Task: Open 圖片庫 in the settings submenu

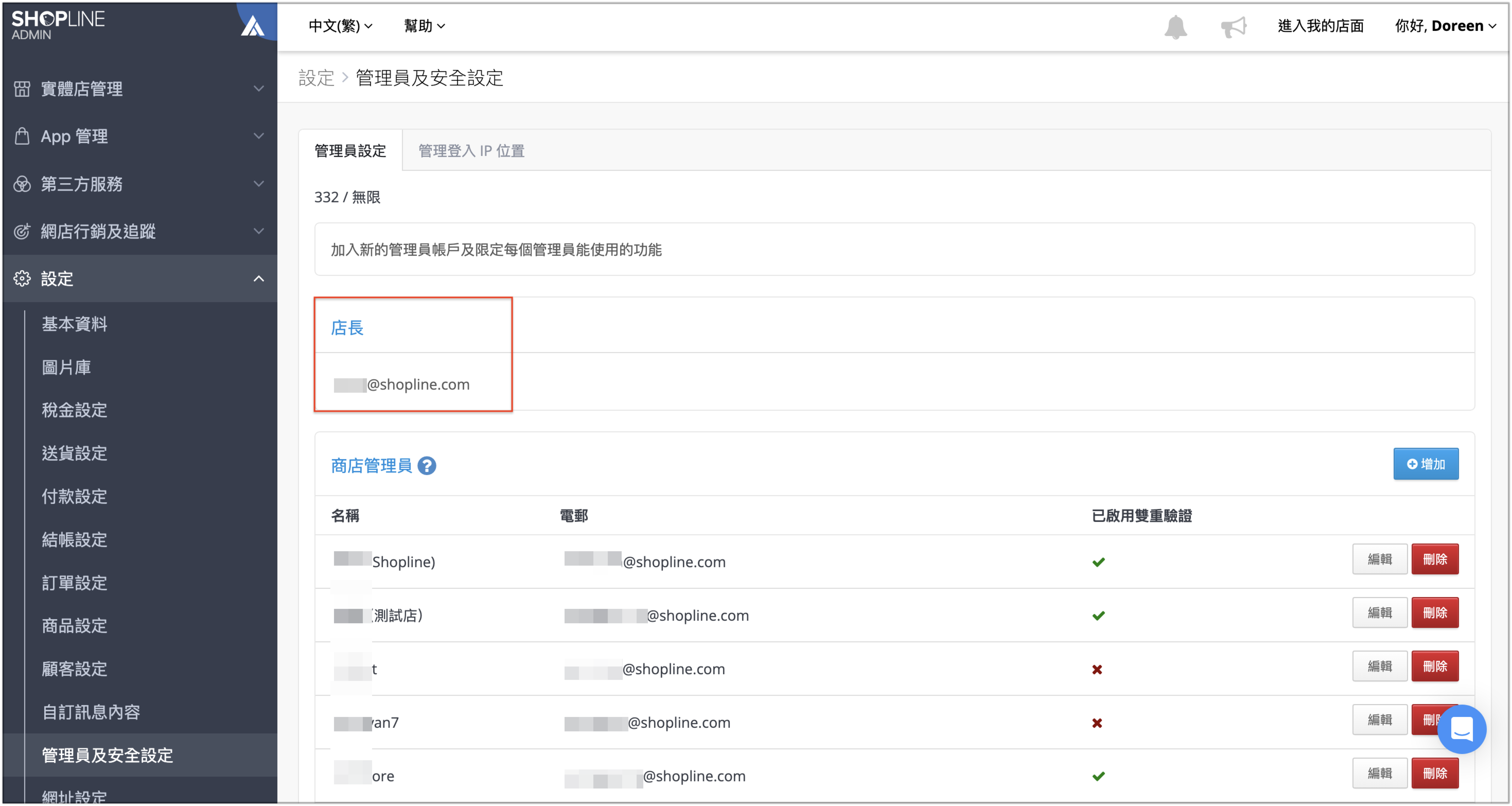Action: pos(66,367)
